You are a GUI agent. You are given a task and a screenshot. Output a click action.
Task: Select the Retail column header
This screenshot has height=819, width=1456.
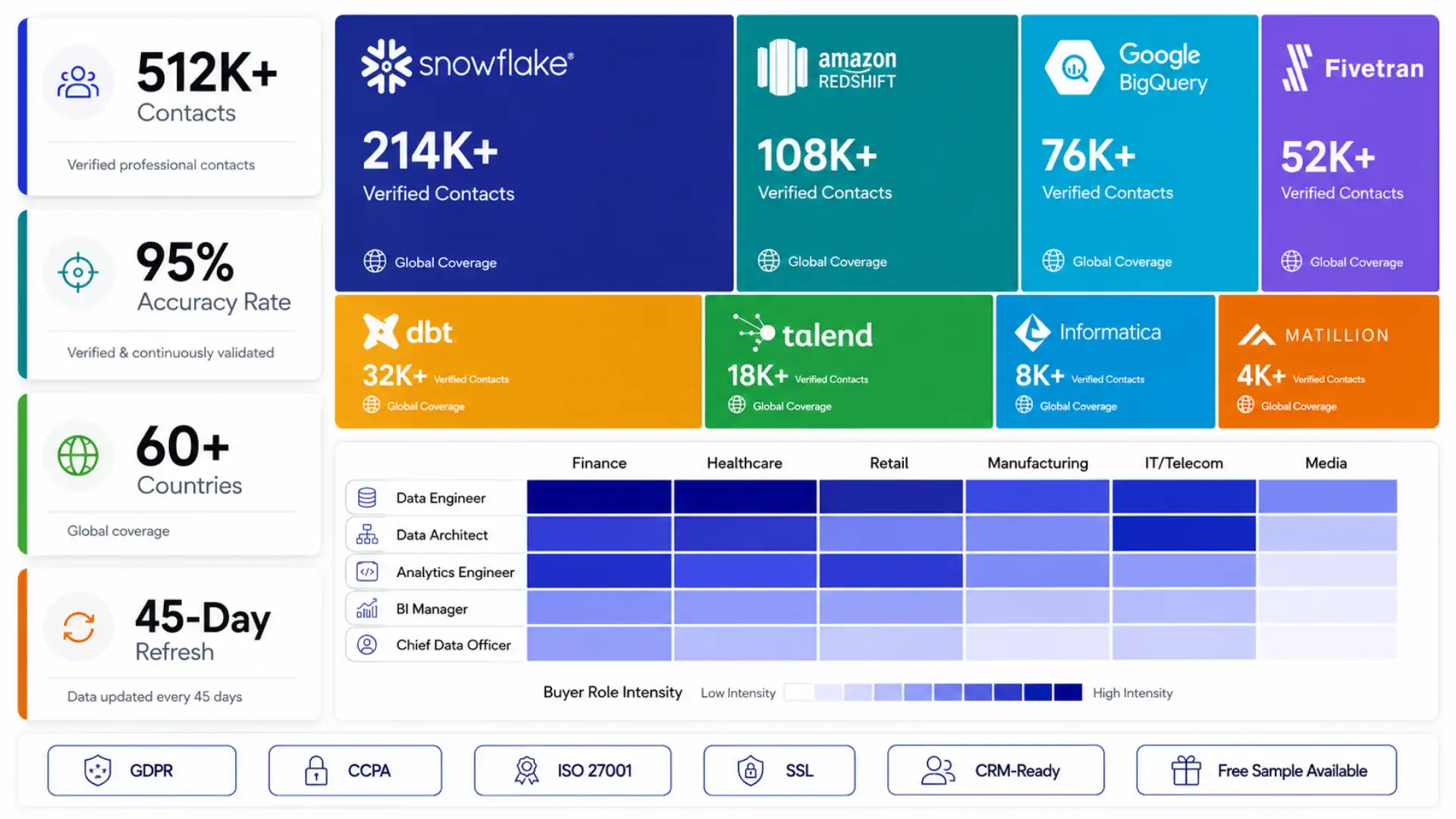click(x=889, y=463)
